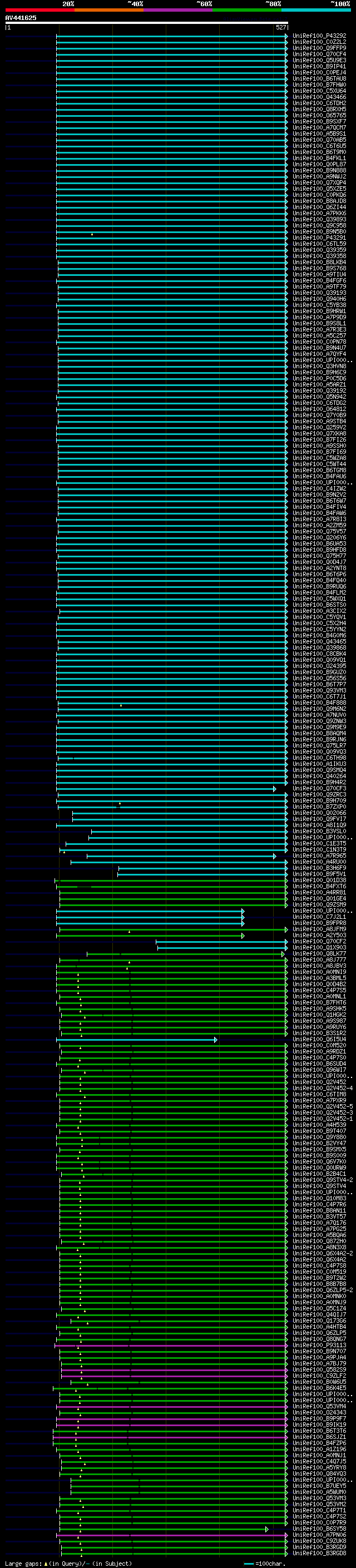Select hit UniRef100_C5XU64

(319, 91)
